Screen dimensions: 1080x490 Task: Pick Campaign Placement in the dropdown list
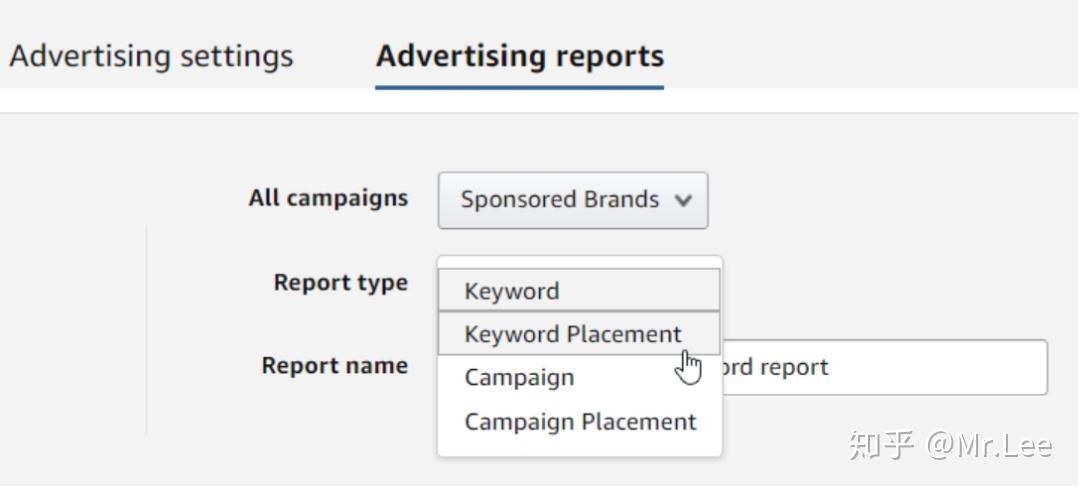[580, 422]
